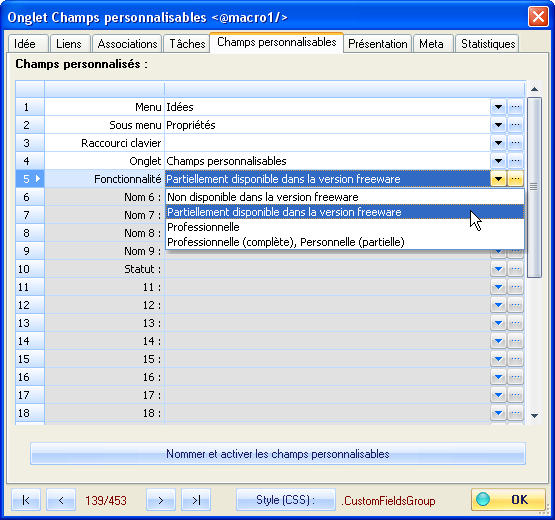This screenshot has height=520, width=555.
Task: Open ellipsis editor for Raccourci clavier row
Action: [x=515, y=143]
